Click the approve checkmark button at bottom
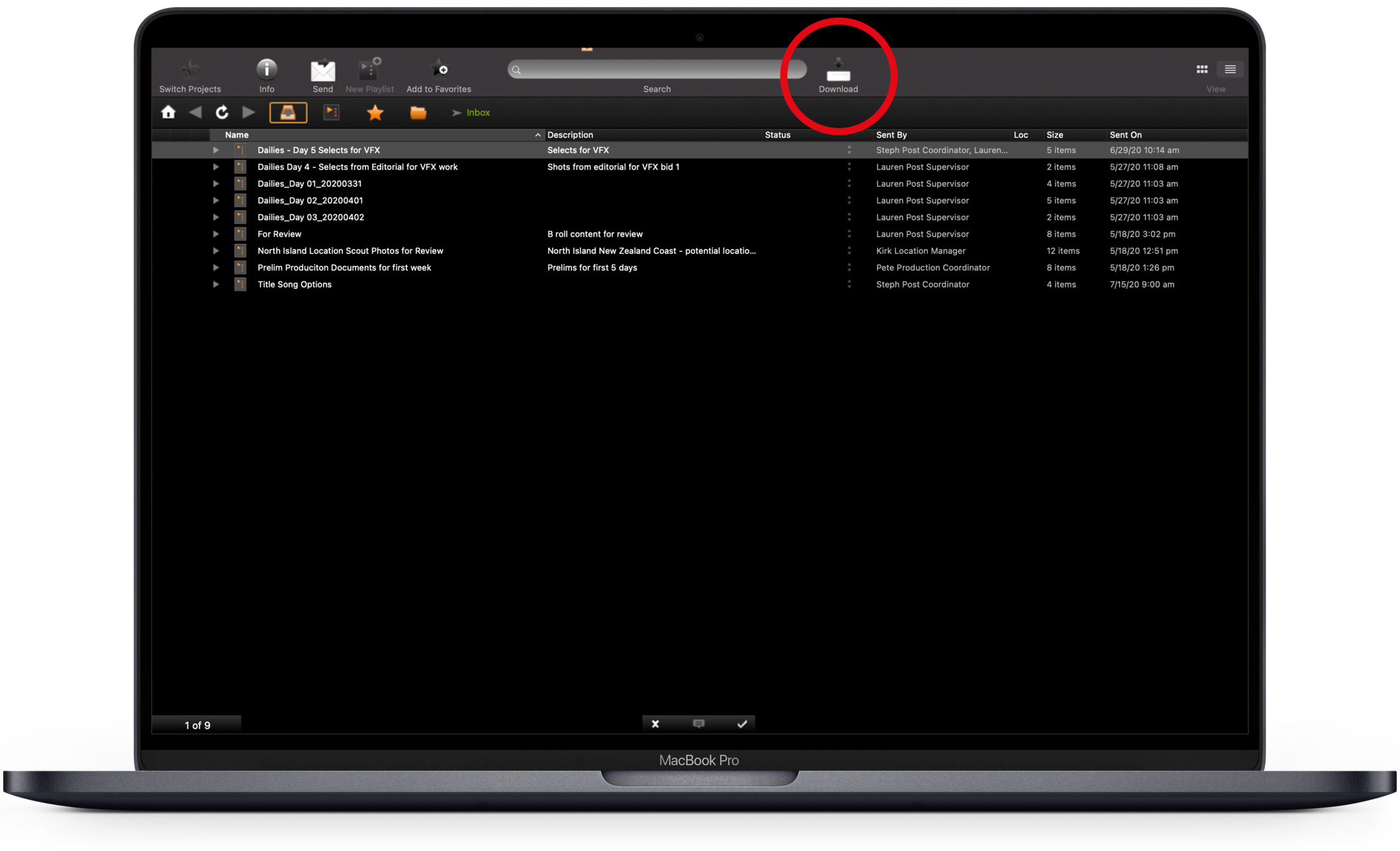This screenshot has width=1400, height=851. point(742,724)
